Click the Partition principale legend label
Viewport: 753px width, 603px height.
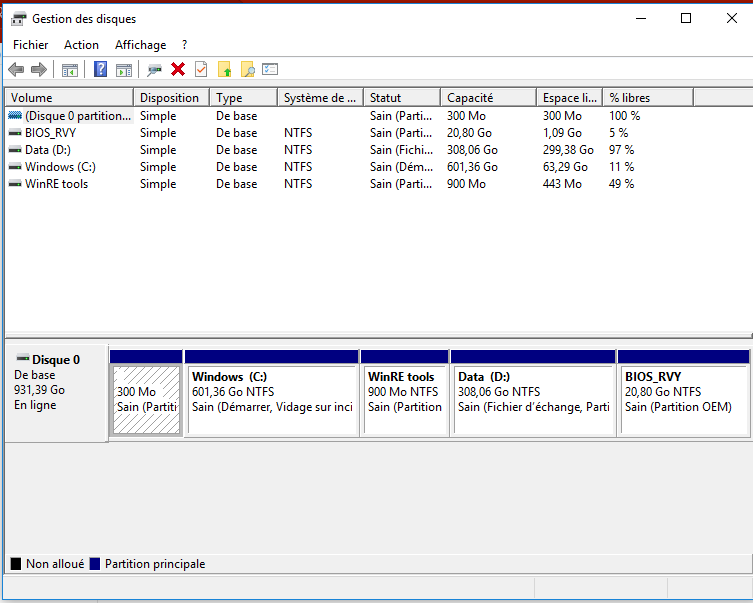pos(155,564)
